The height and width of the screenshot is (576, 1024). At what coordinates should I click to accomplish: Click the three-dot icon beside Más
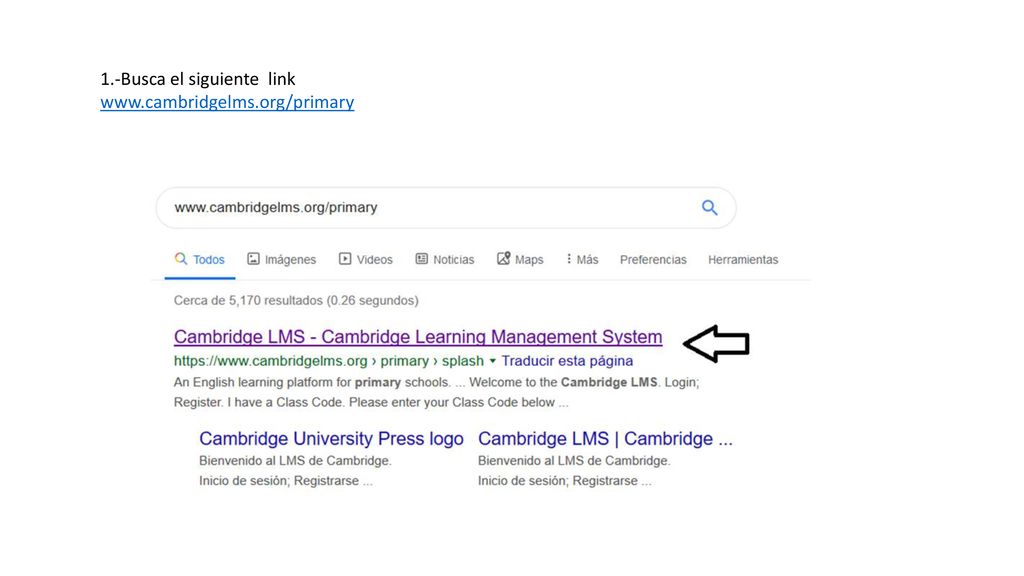pyautogui.click(x=569, y=259)
